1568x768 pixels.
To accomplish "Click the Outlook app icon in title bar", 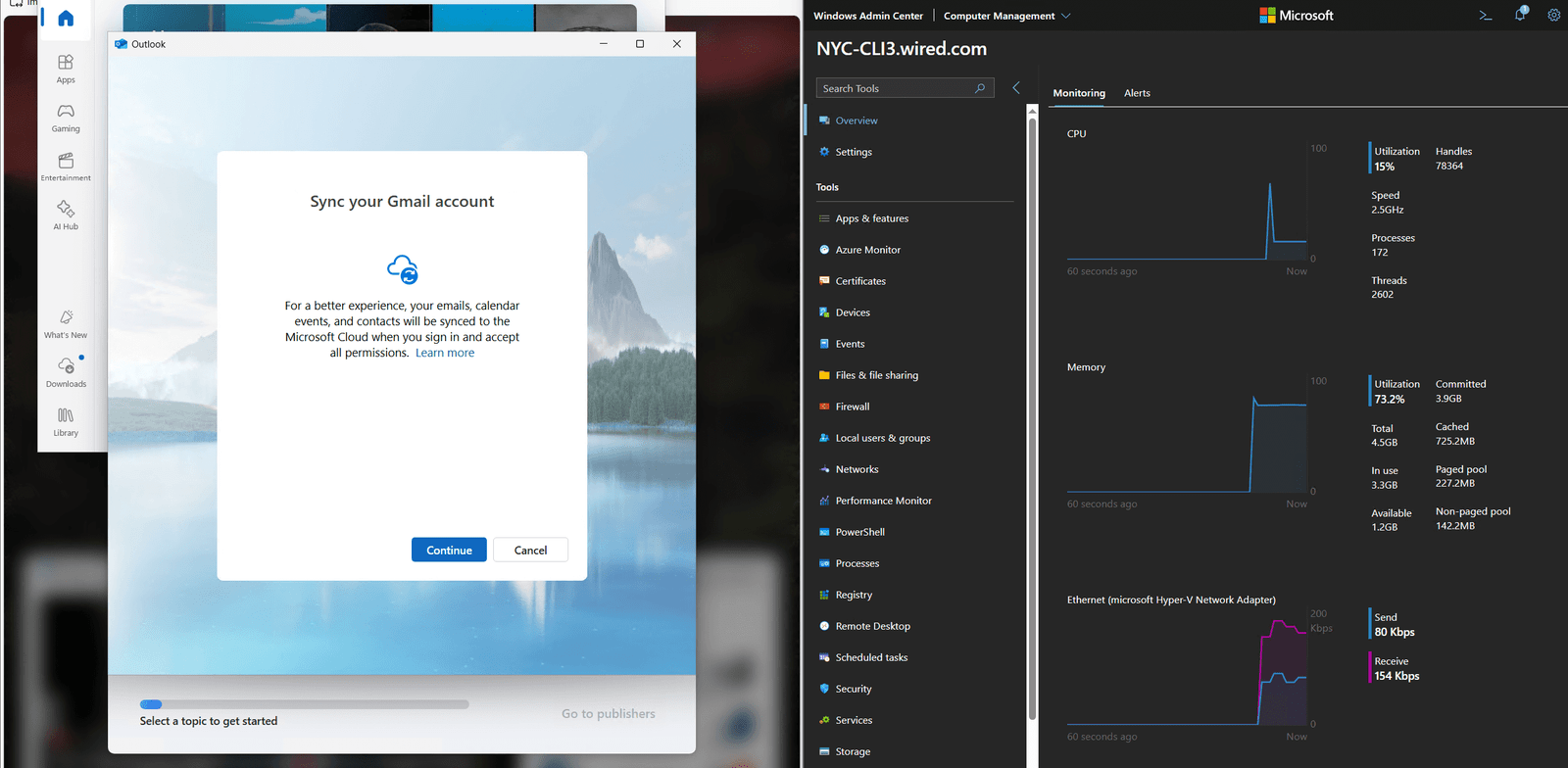I will 122,44.
